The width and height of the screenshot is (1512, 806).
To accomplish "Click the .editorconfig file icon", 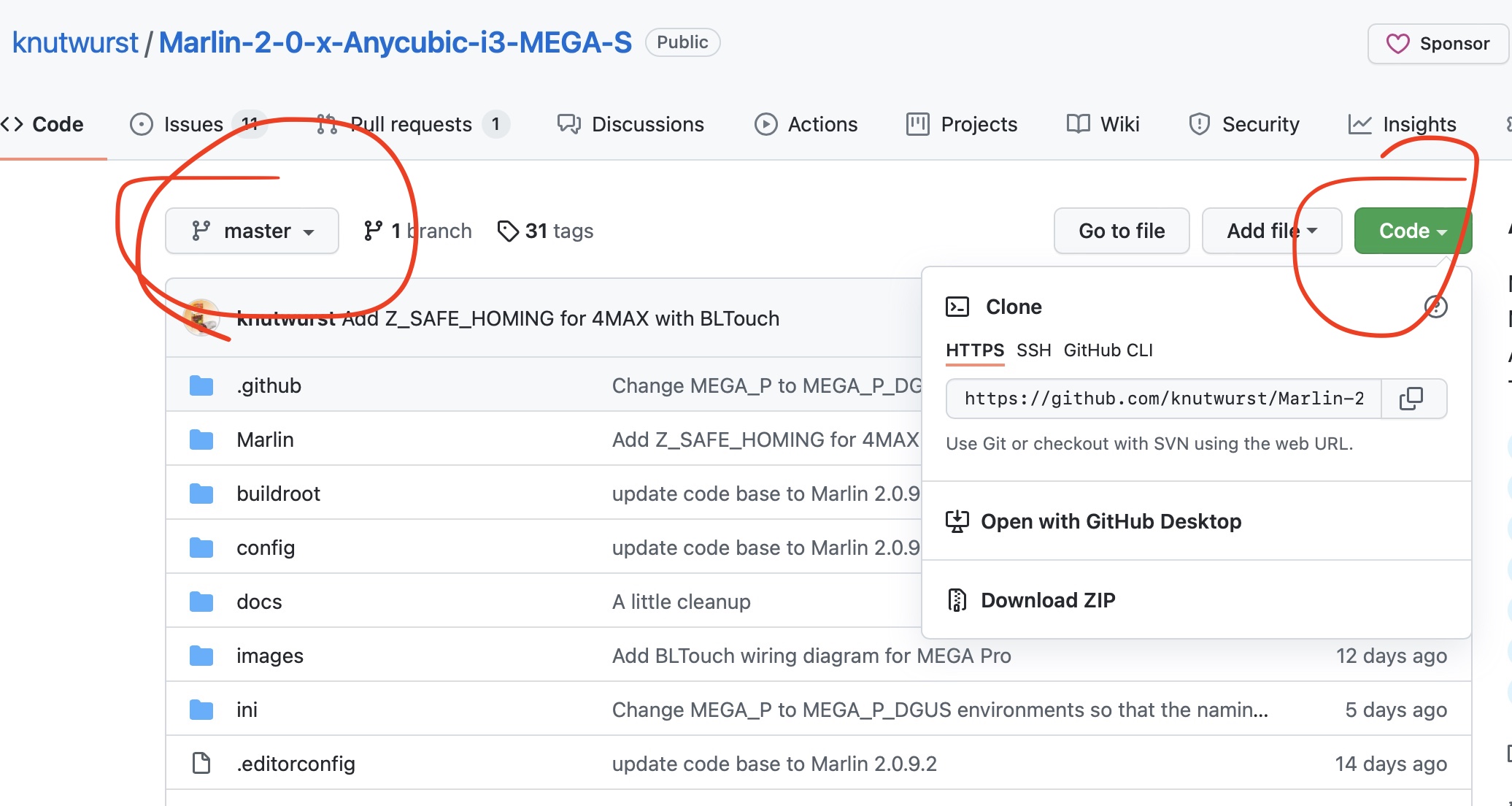I will pyautogui.click(x=201, y=764).
